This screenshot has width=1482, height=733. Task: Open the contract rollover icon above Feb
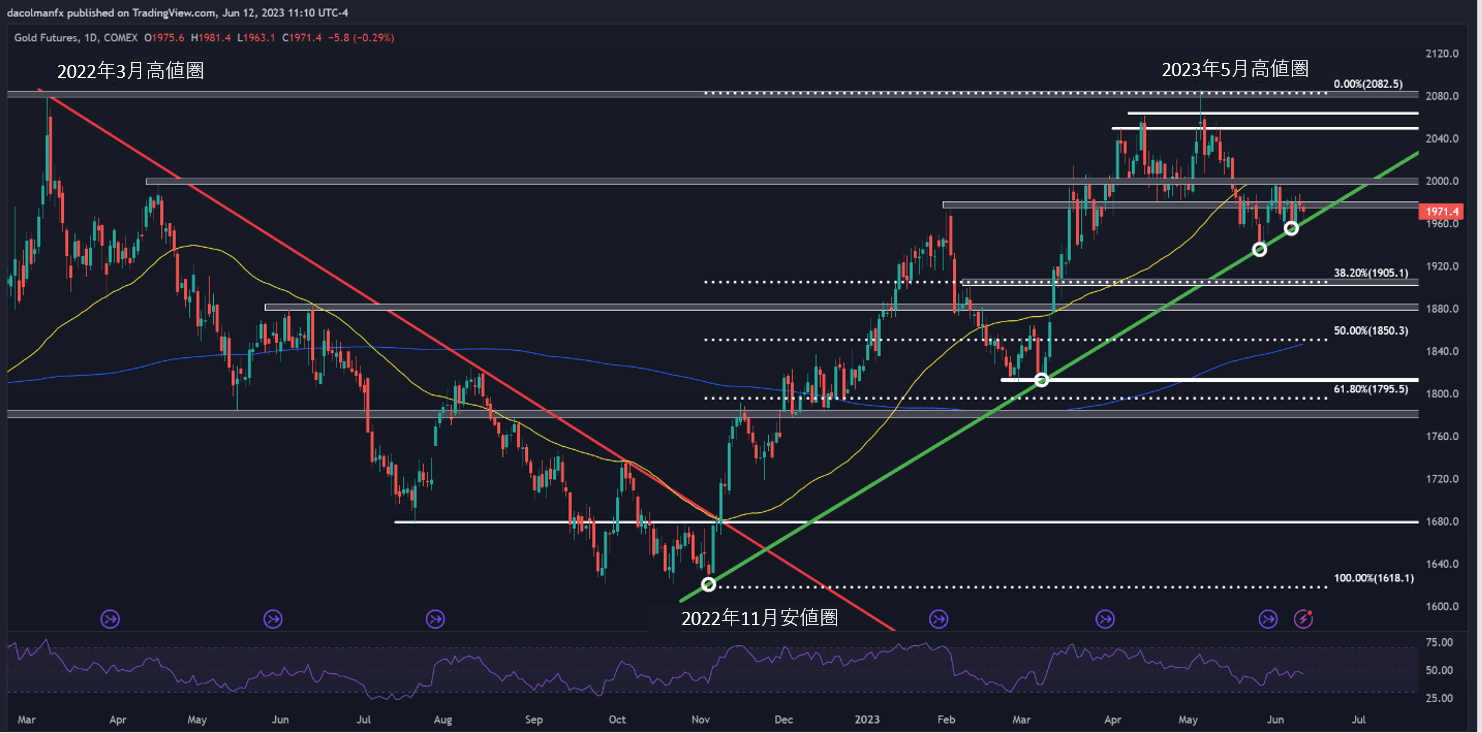[x=938, y=619]
